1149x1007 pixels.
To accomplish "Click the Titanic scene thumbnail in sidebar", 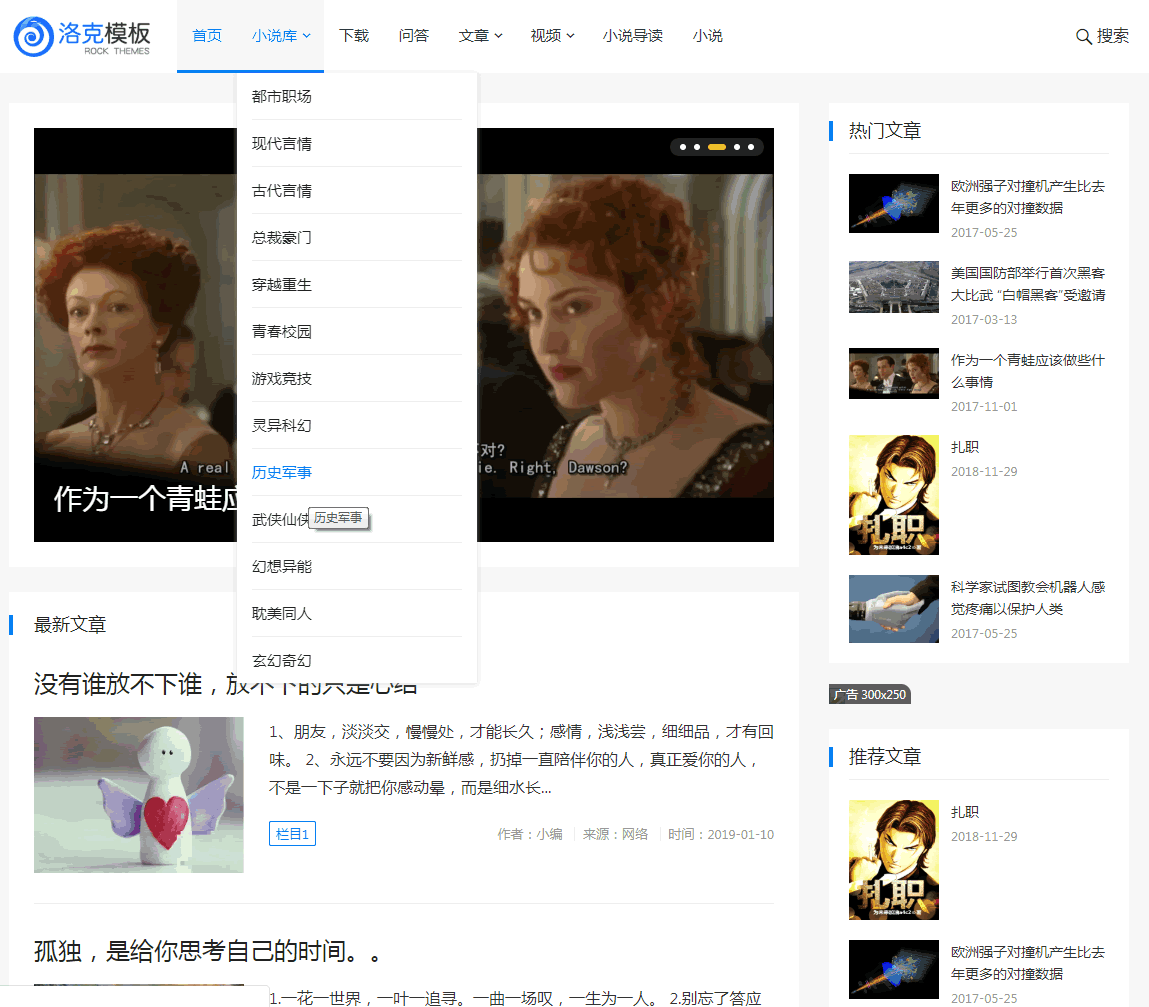I will [893, 373].
